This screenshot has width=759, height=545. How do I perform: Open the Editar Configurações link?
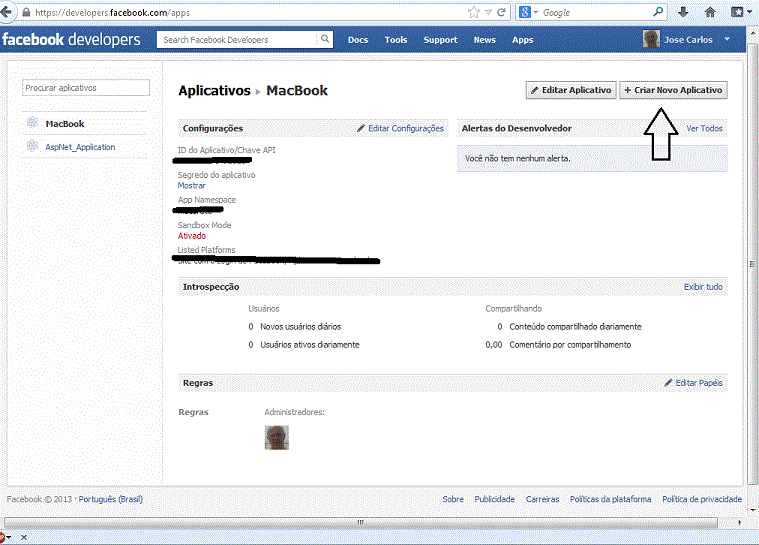406,128
